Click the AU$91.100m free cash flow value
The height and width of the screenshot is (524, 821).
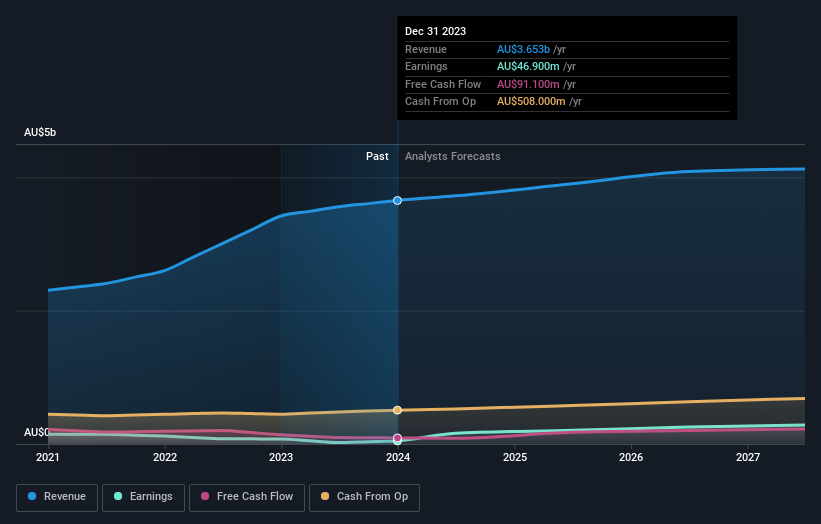(x=528, y=84)
